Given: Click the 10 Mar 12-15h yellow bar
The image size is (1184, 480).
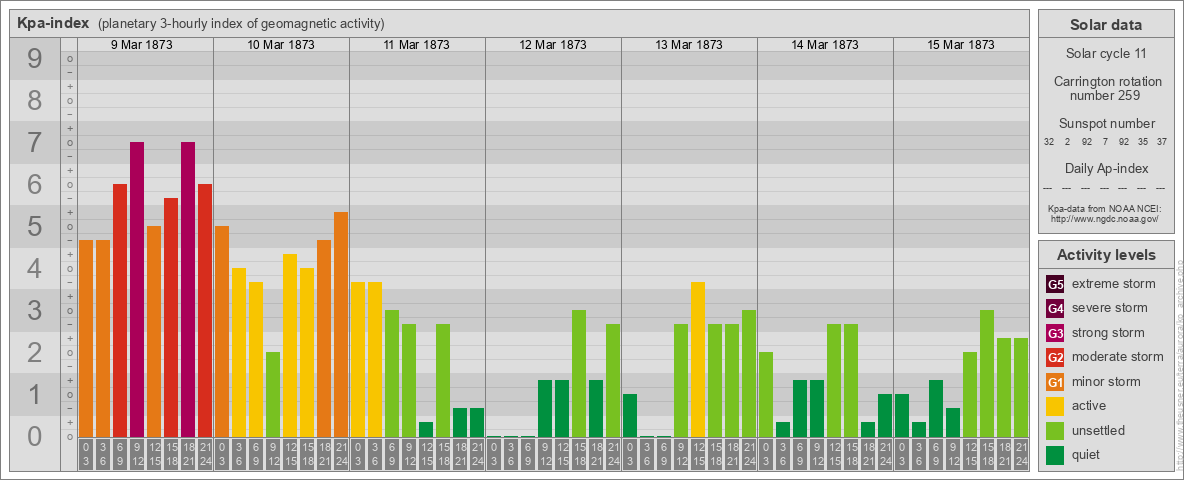Looking at the screenshot, I should [290, 346].
